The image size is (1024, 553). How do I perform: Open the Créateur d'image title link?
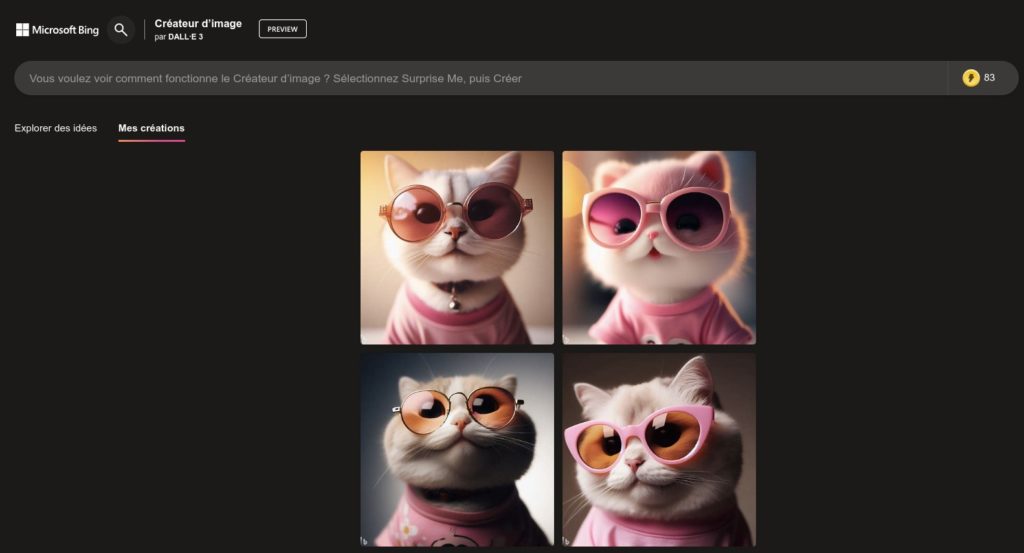coord(198,24)
